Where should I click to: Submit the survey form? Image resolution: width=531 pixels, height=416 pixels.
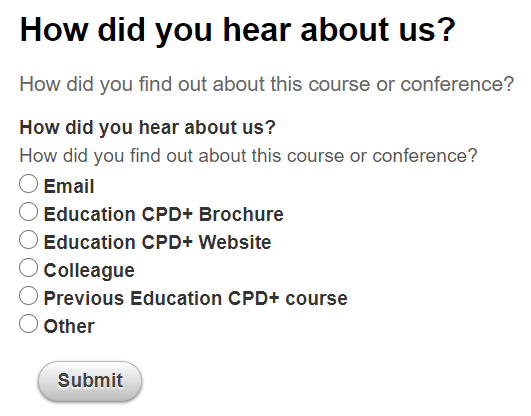click(x=90, y=381)
